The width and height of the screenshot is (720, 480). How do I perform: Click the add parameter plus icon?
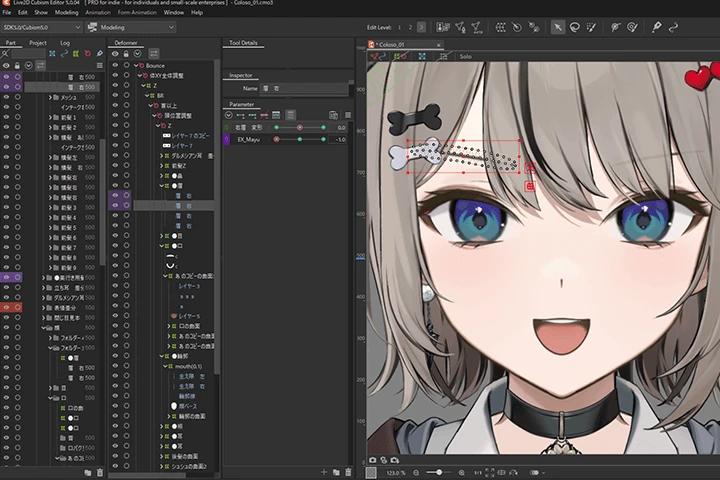(324, 472)
